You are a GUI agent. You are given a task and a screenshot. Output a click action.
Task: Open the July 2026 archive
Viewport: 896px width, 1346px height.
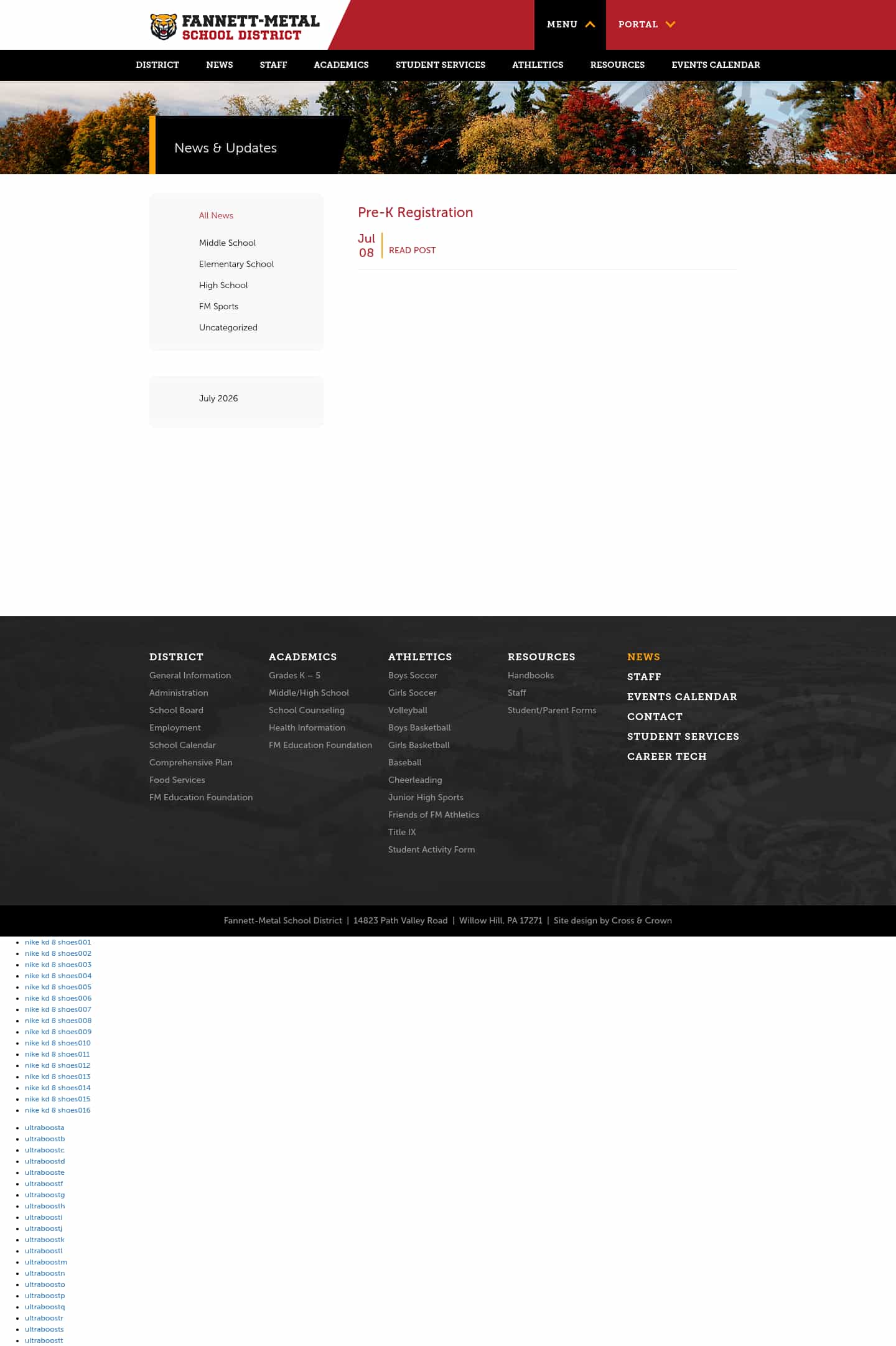(x=218, y=398)
